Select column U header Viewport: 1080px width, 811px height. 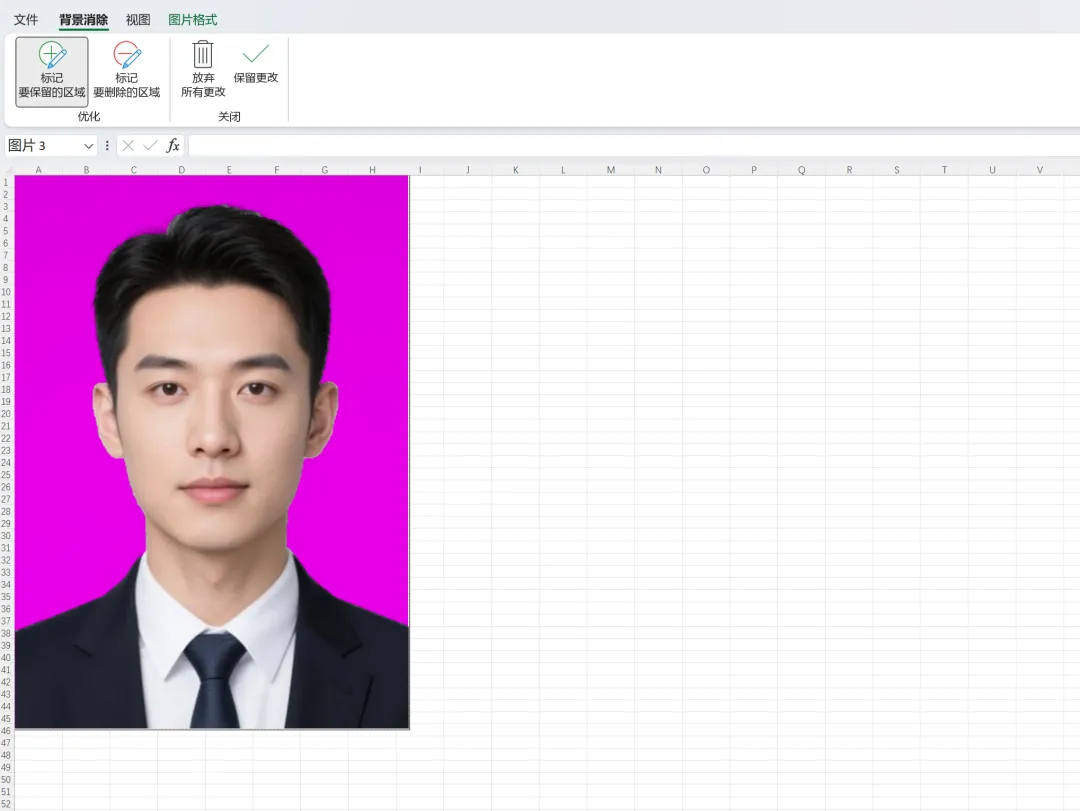tap(992, 170)
